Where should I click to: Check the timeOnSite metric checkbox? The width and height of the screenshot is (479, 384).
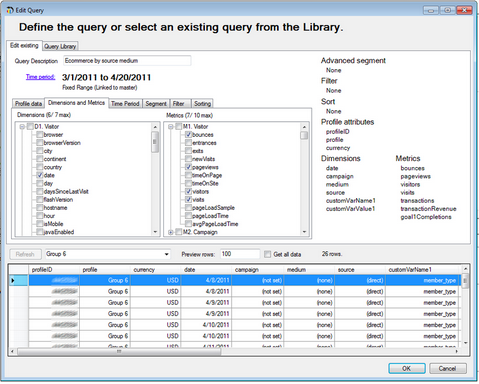coord(188,183)
